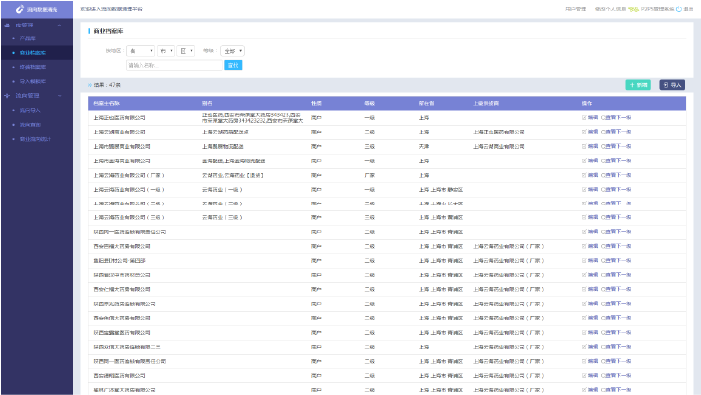
Task: Click the 别名 column header
Action: tap(207, 103)
